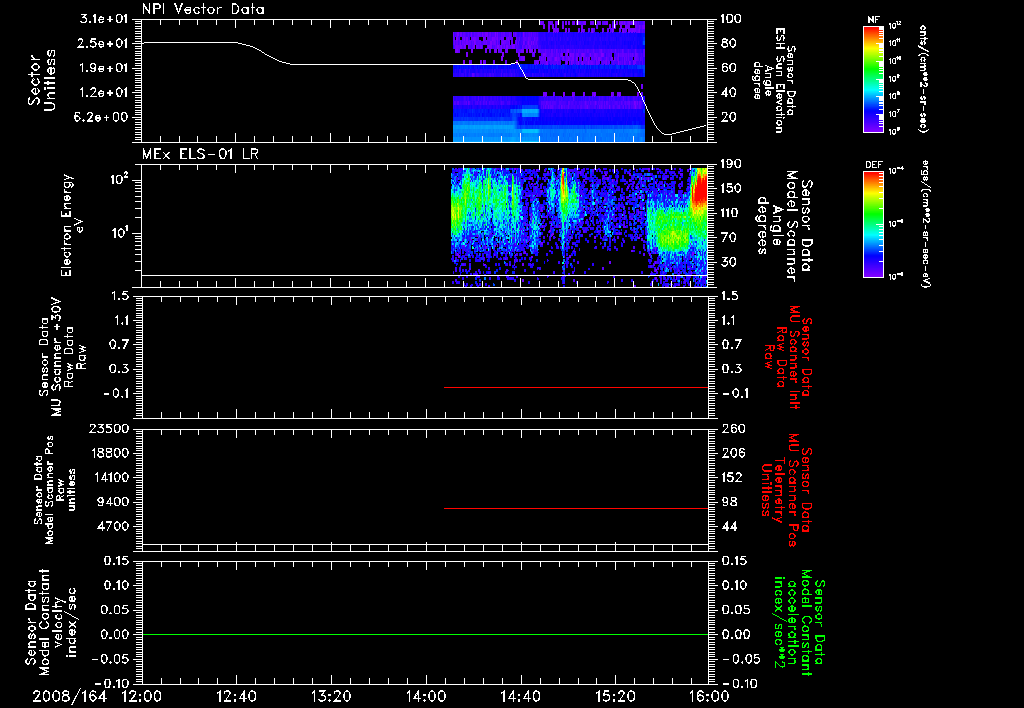1024x708 pixels.
Task: Click the red high-flux region in ELS spectrogram
Action: pos(699,186)
